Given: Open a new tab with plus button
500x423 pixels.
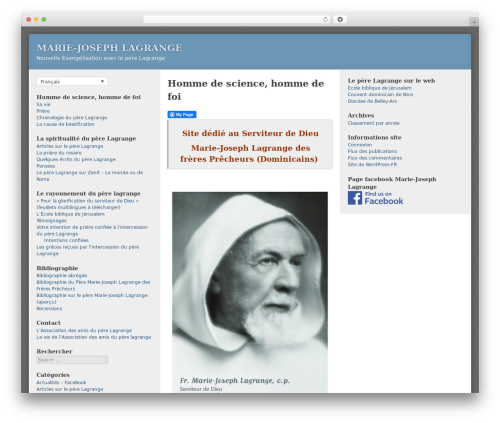Looking at the screenshot, I should tap(474, 22).
